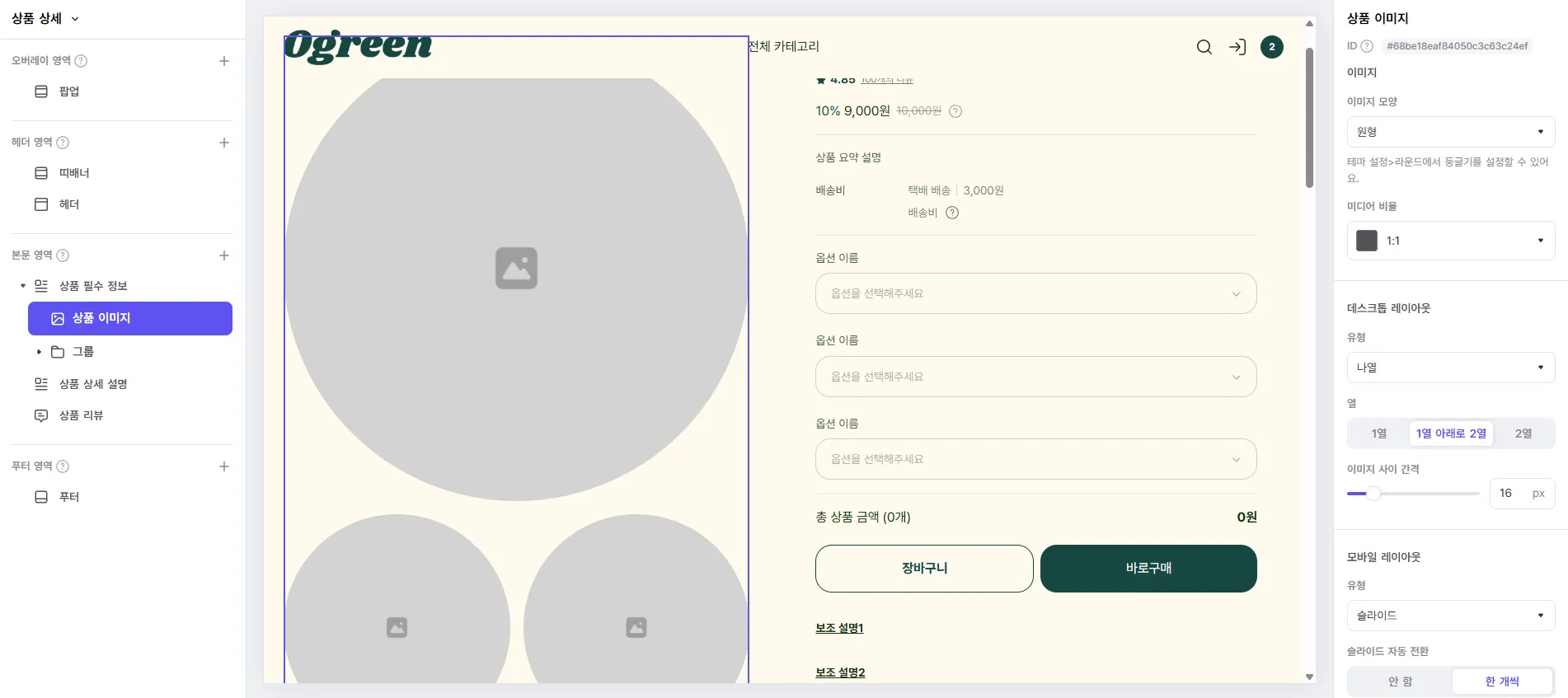The height and width of the screenshot is (698, 1568).
Task: Open 전체 카테고리 menu in preview
Action: 784,46
